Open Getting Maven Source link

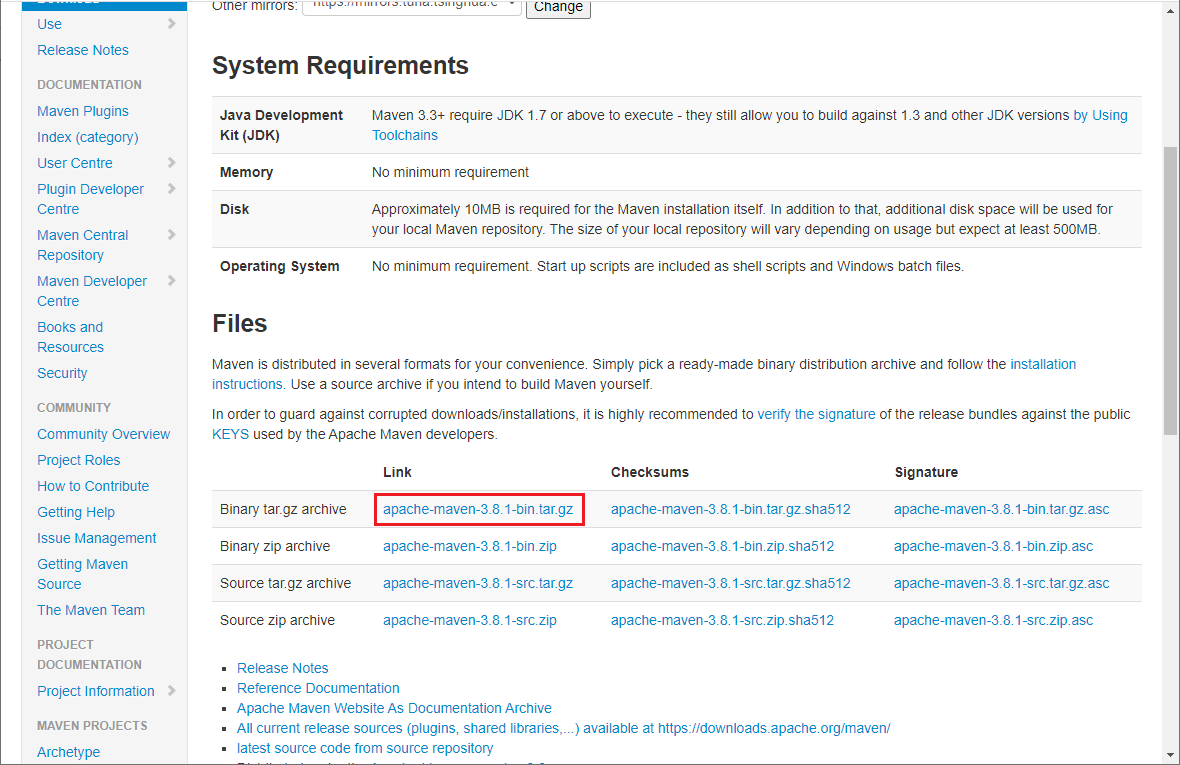[x=83, y=574]
